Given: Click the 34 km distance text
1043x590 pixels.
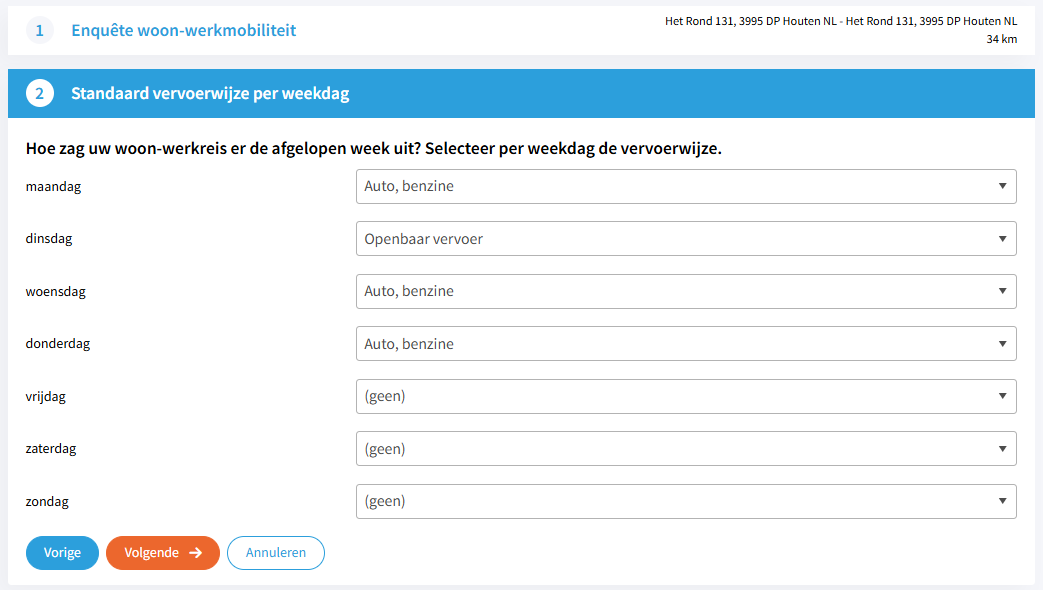Looking at the screenshot, I should click(1001, 39).
